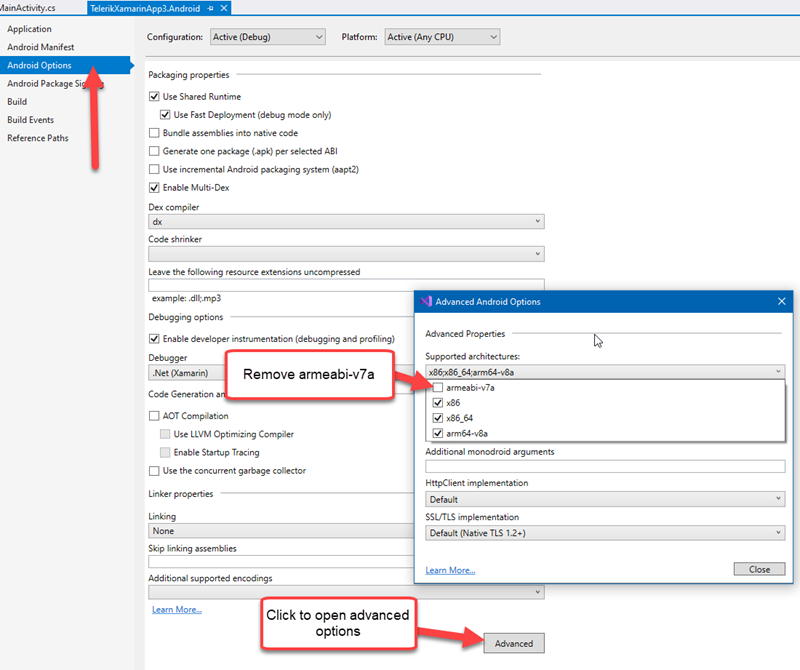Open Learn More link in Advanced dialog
The height and width of the screenshot is (670, 800).
tap(450, 570)
